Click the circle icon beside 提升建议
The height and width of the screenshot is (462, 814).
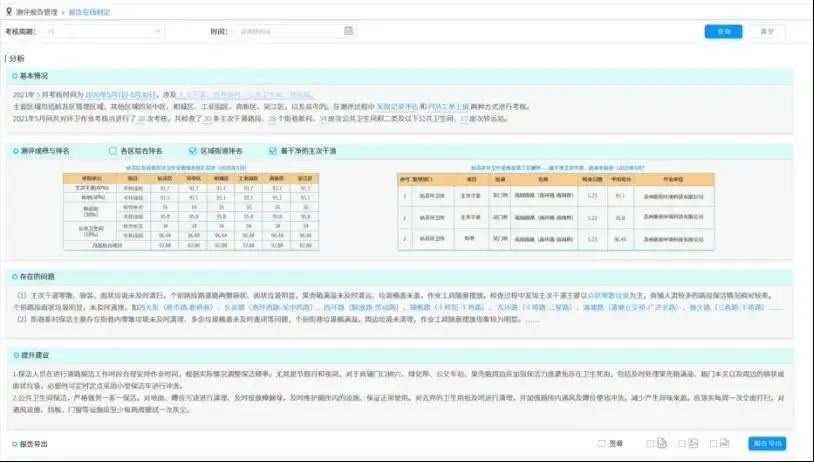[14, 355]
